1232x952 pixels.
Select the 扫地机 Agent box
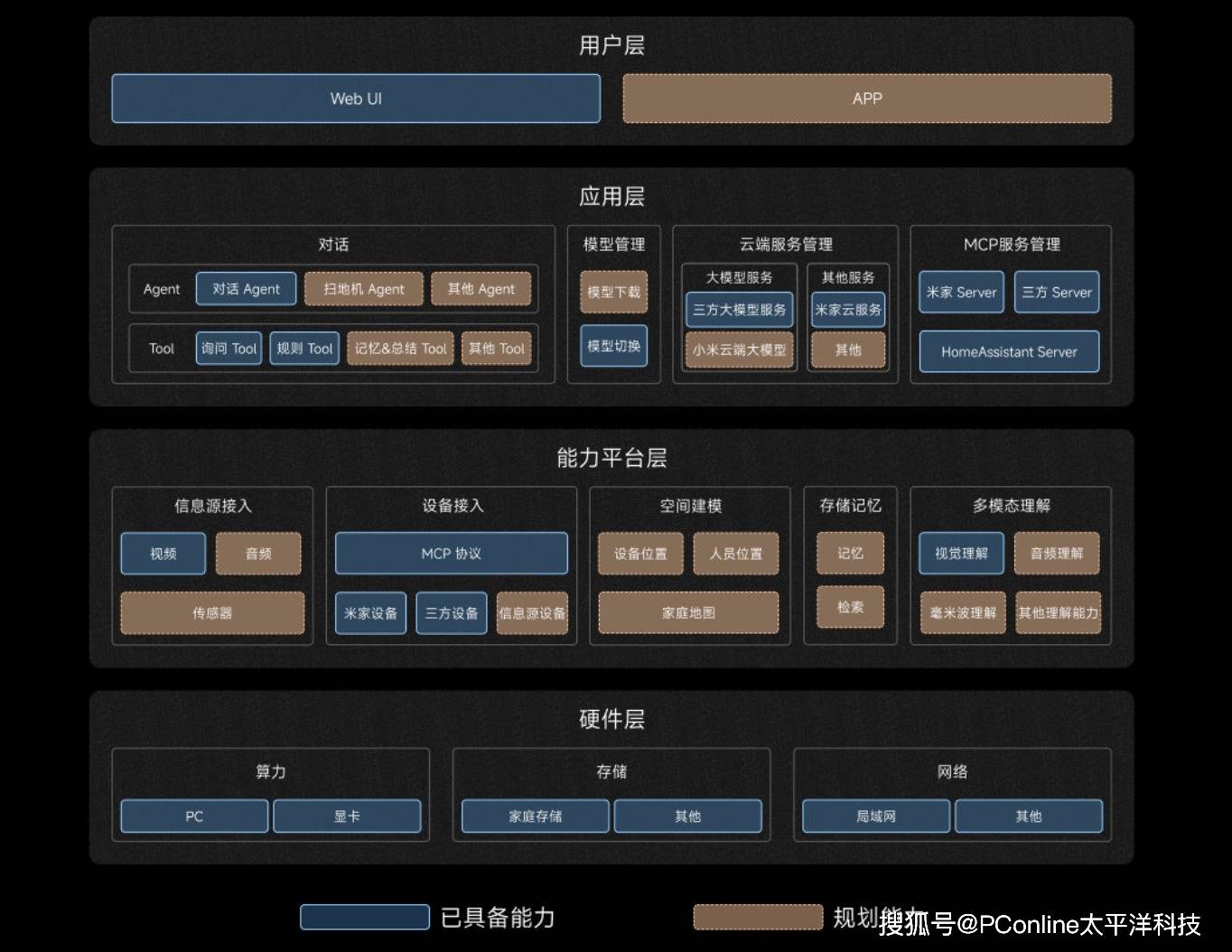click(x=363, y=289)
